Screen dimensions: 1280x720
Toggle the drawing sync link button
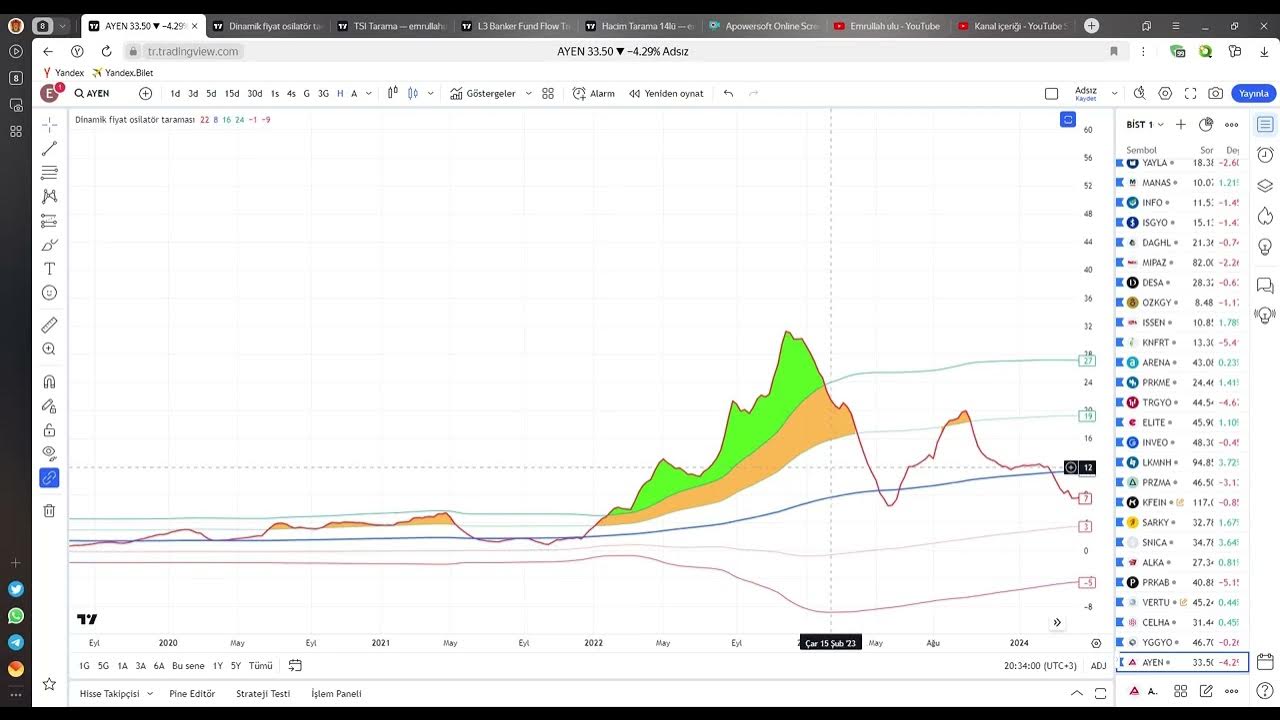pos(49,478)
